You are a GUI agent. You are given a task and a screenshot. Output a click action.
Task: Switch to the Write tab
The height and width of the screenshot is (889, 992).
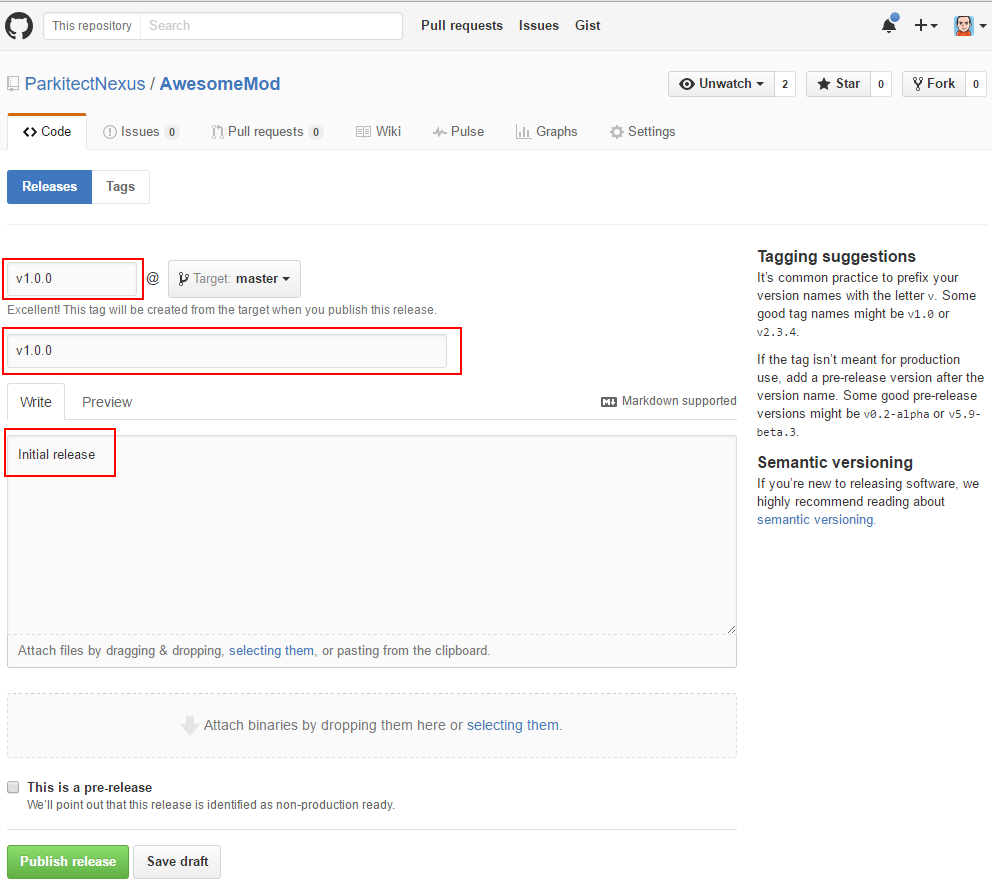coord(36,402)
